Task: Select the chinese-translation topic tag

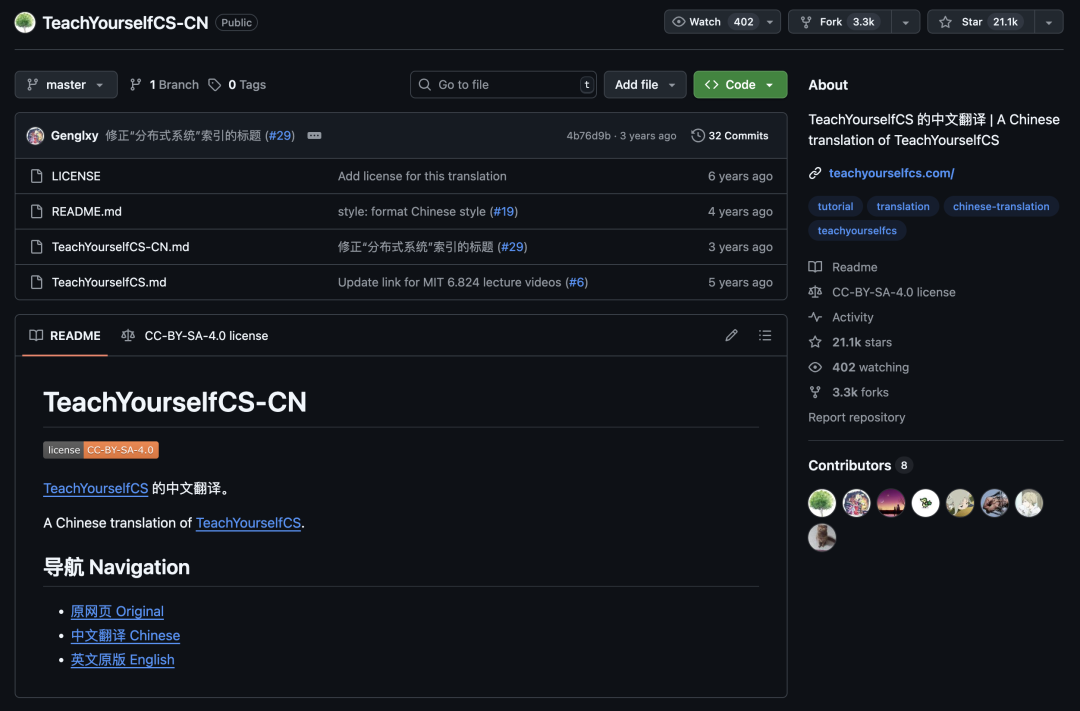Action: pos(1001,206)
